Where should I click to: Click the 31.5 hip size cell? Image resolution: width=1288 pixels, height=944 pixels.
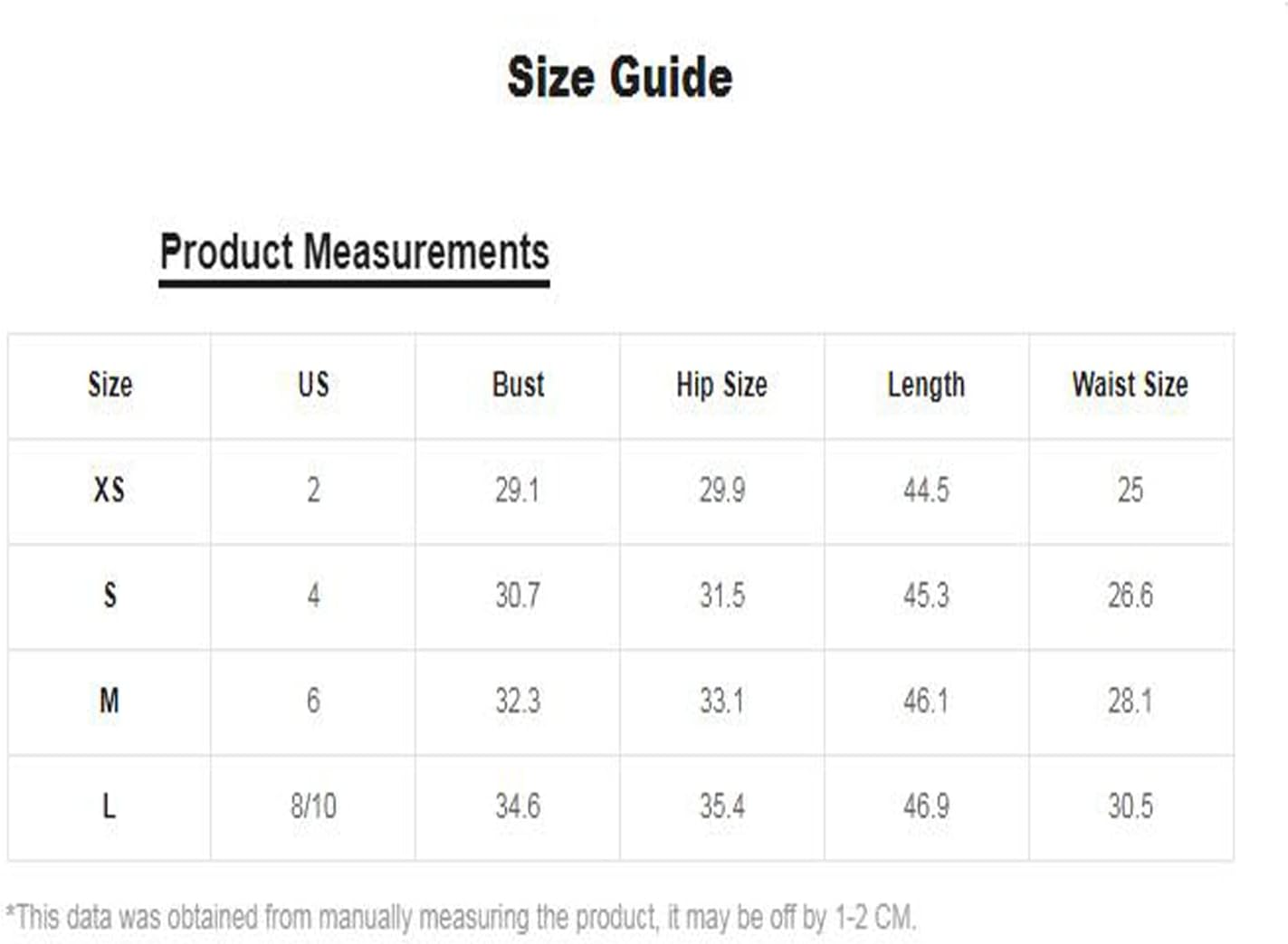pos(721,596)
